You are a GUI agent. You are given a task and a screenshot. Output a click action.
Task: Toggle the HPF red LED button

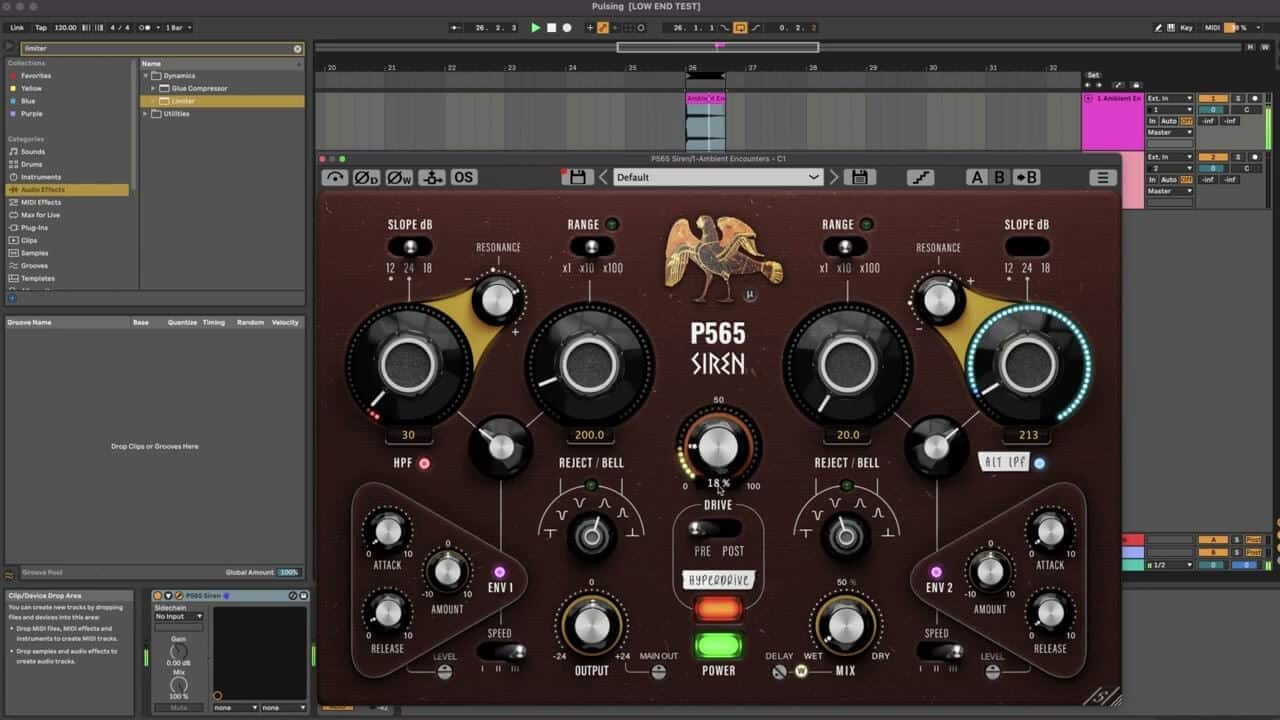pos(424,463)
